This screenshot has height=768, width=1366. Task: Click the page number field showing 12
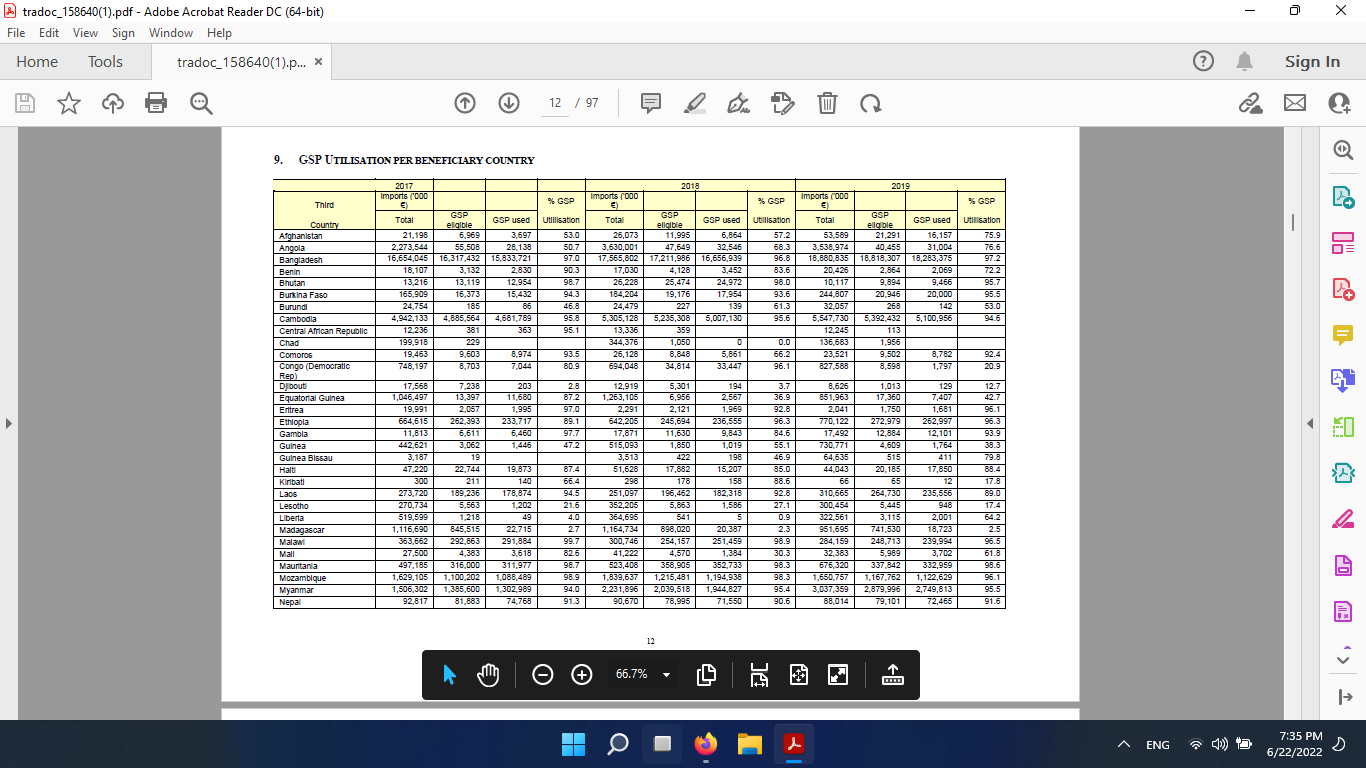[555, 103]
